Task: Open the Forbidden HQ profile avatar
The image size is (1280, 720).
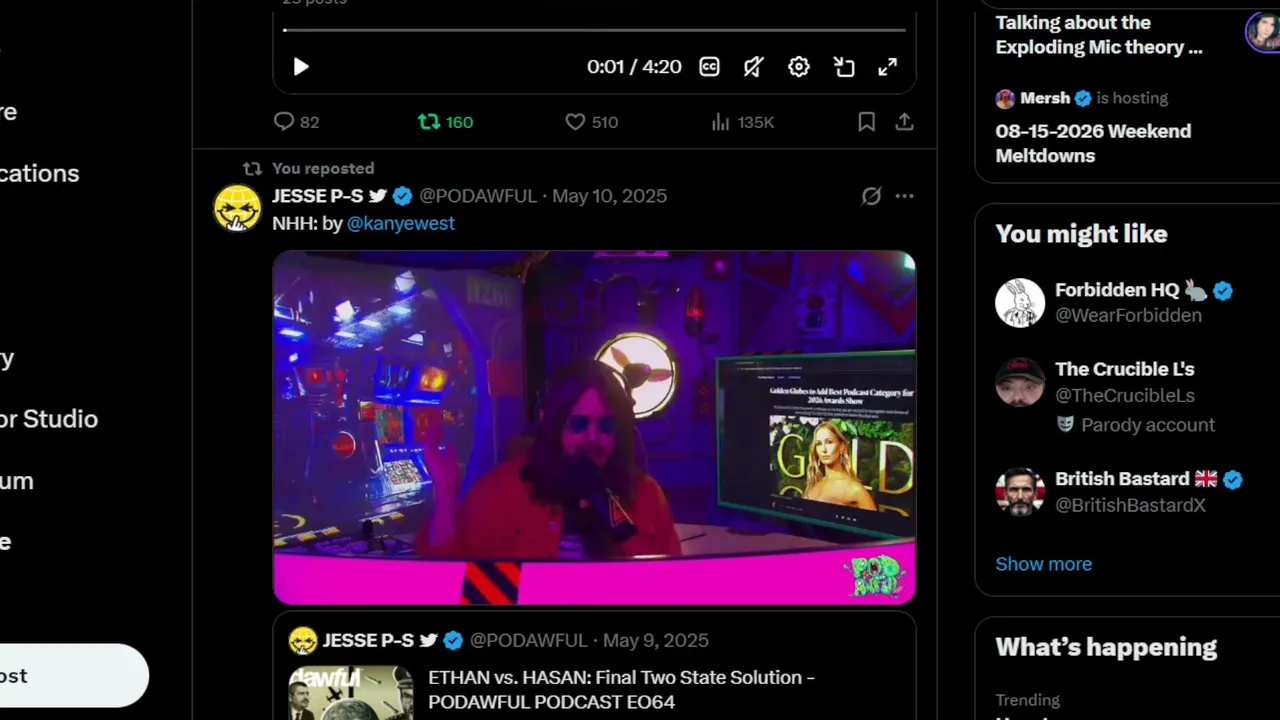Action: point(1020,302)
